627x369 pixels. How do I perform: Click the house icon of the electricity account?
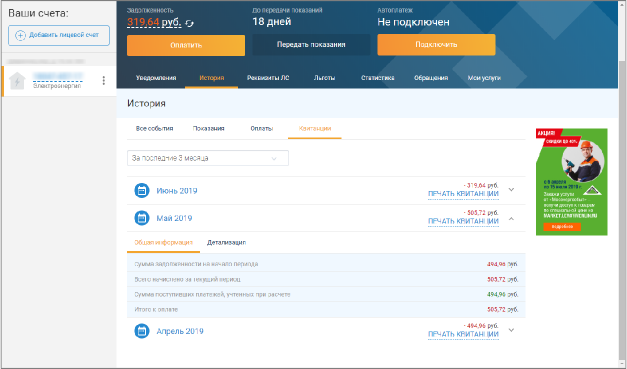17,81
